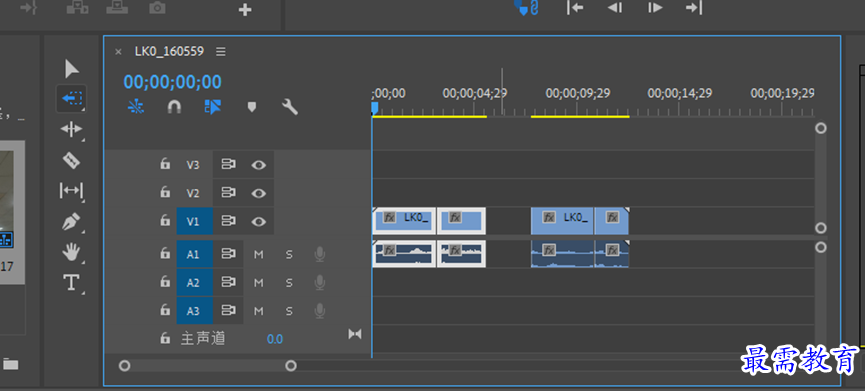Image resolution: width=865 pixels, height=391 pixels.
Task: Close the LK0_160559 sequence tab
Action: point(118,52)
